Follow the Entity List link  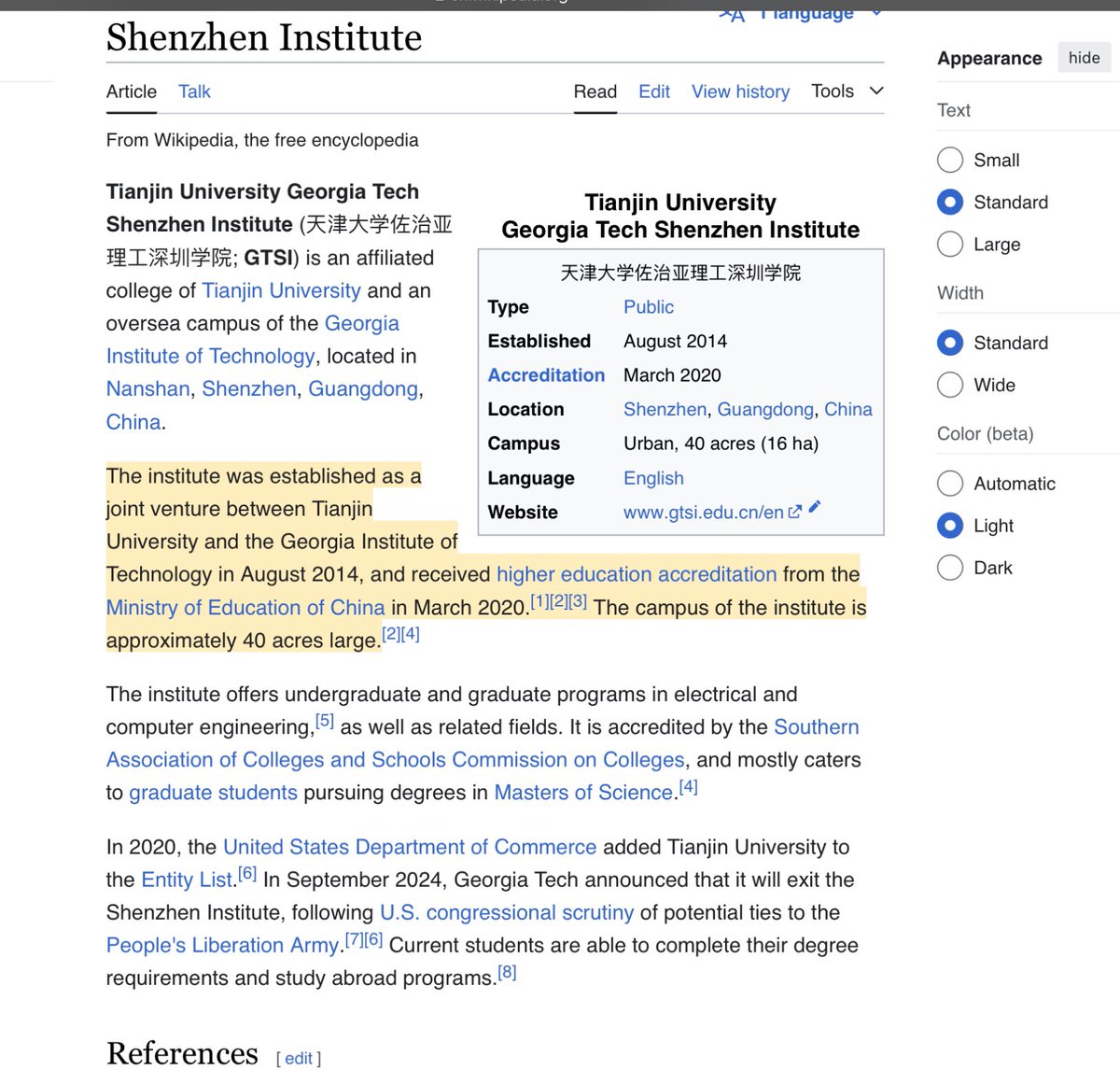tap(187, 880)
